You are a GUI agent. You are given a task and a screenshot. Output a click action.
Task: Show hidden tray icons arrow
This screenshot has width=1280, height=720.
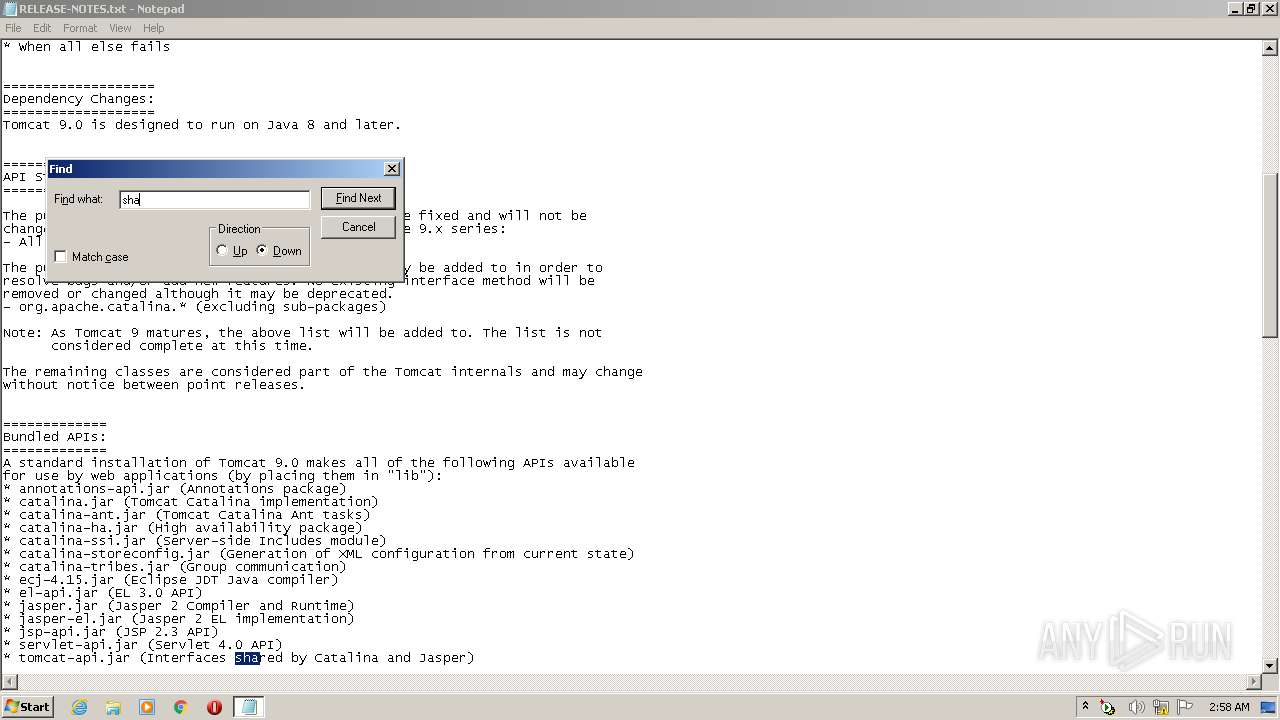1085,707
